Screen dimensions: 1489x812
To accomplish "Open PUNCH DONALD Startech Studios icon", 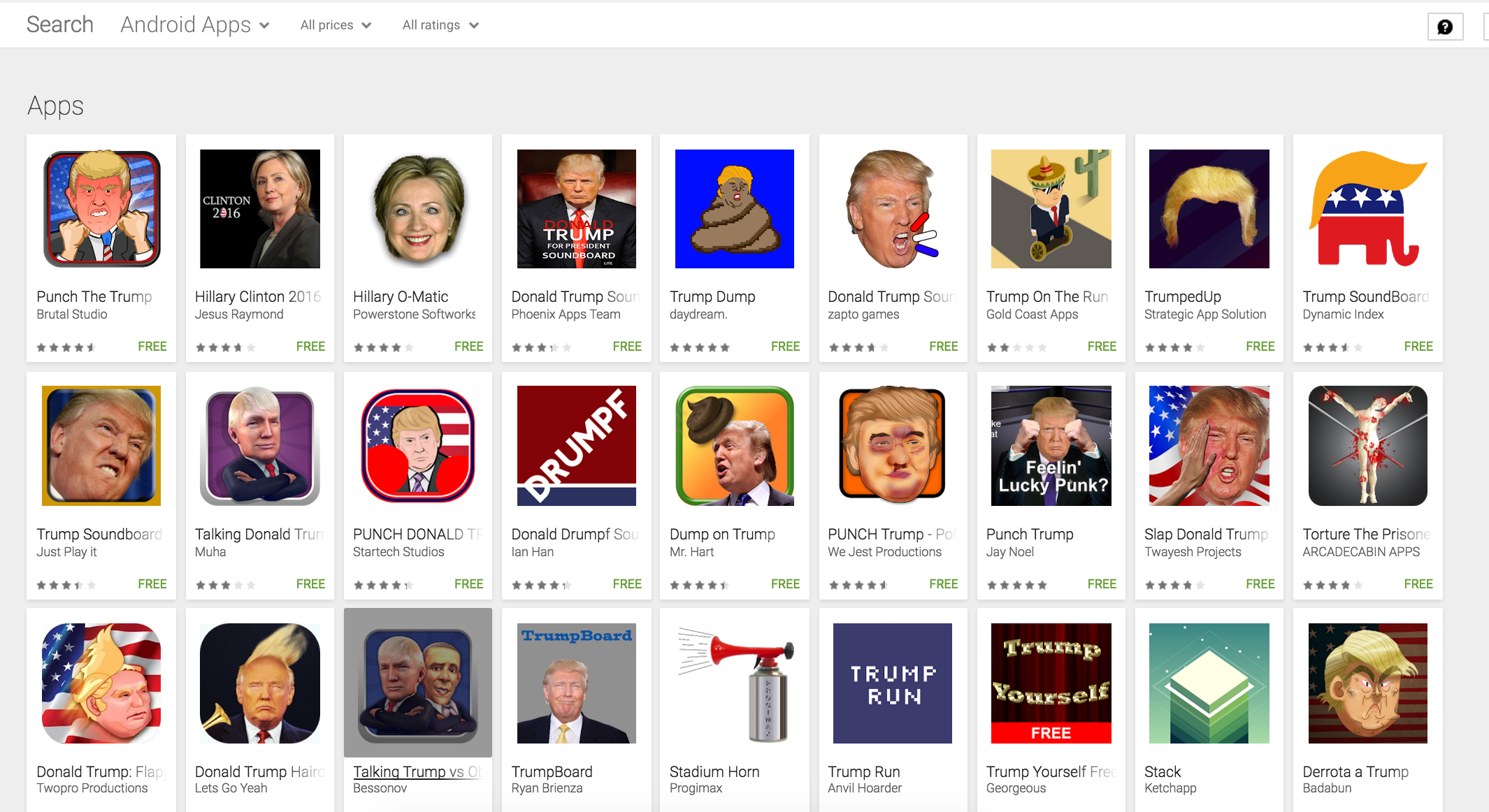I will coord(418,446).
